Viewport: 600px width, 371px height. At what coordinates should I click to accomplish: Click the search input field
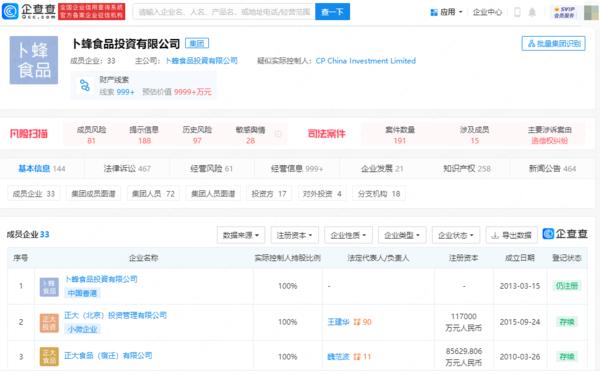[224, 12]
